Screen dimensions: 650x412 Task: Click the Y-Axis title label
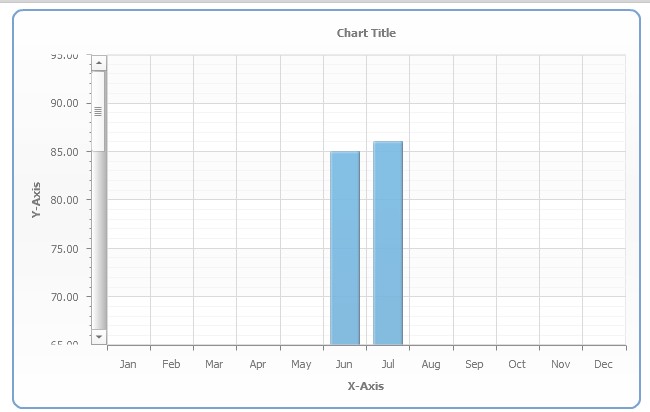37,200
